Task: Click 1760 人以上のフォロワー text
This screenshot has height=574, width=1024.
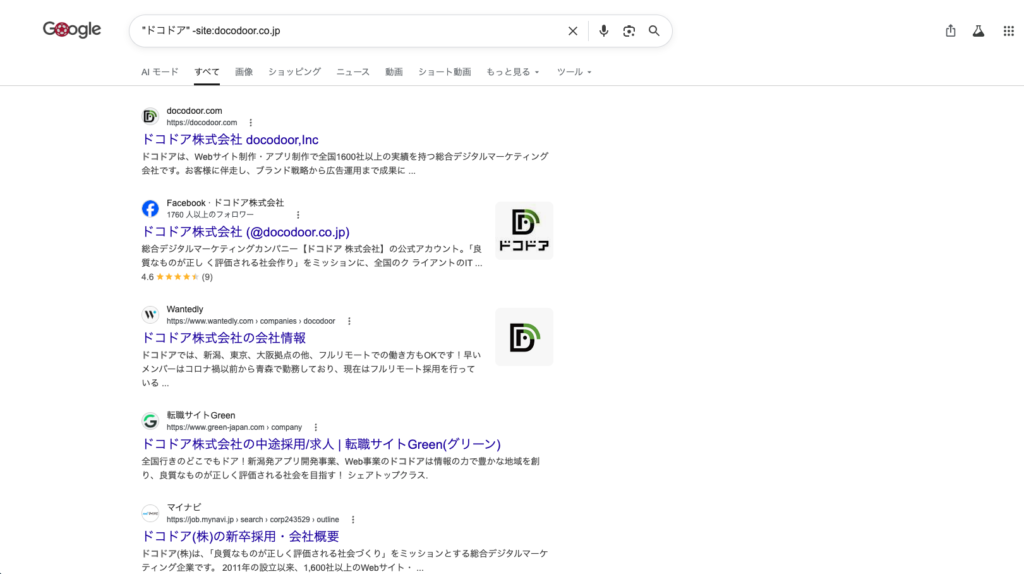Action: [210, 215]
